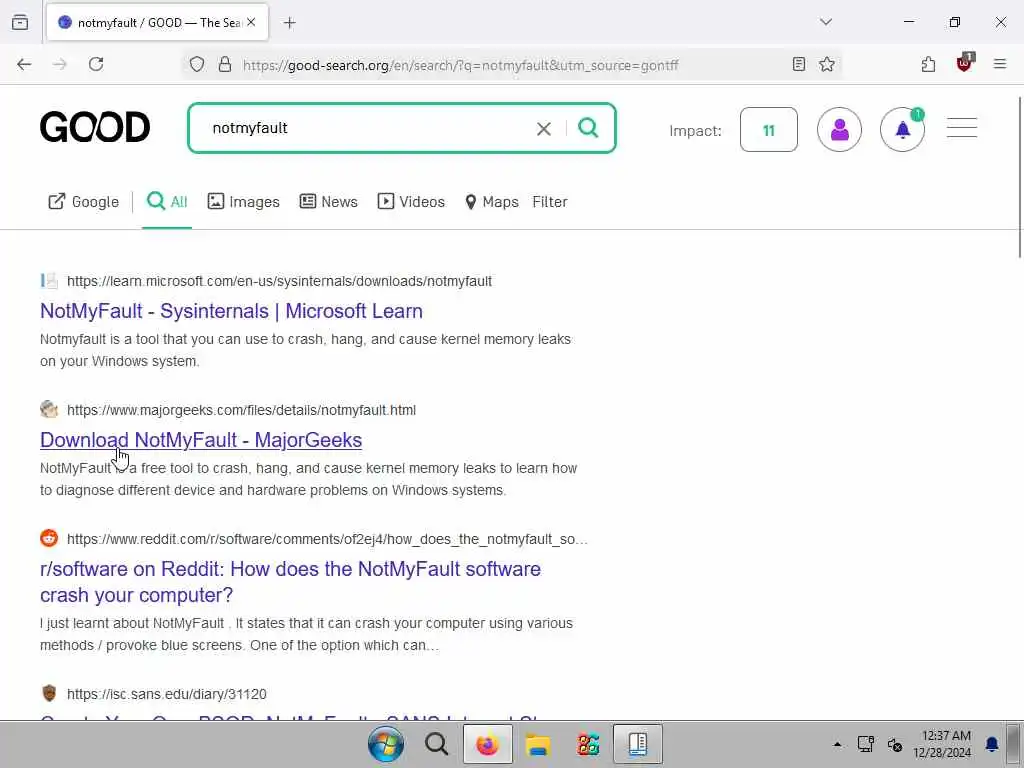Screen dimensions: 1024x768
Task: Switch to Maps results
Action: click(x=491, y=202)
